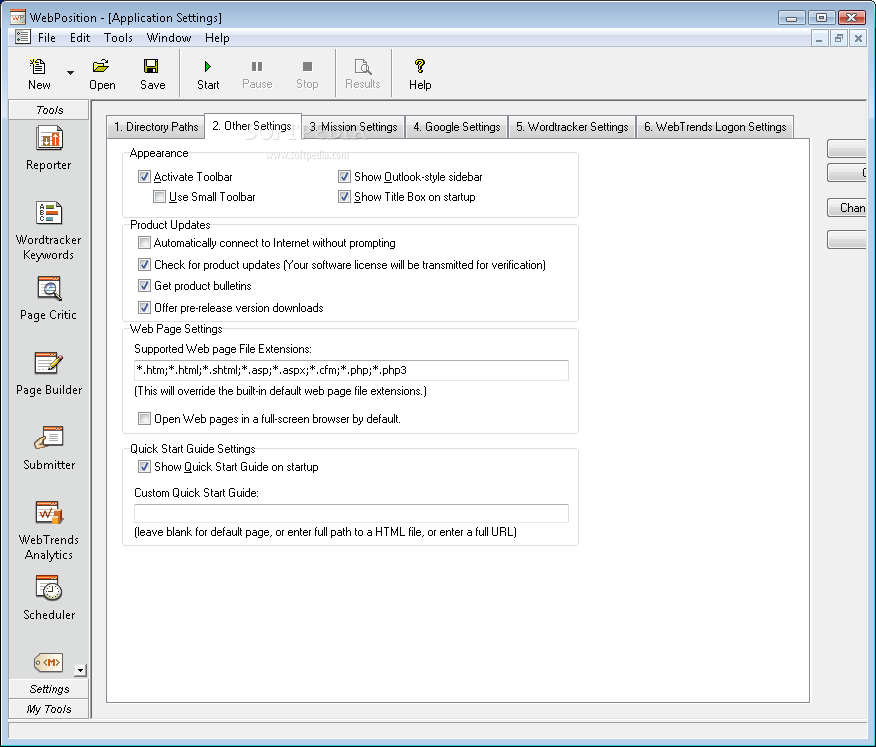Toggle Show Title Box on startup
The width and height of the screenshot is (876, 747).
click(344, 197)
